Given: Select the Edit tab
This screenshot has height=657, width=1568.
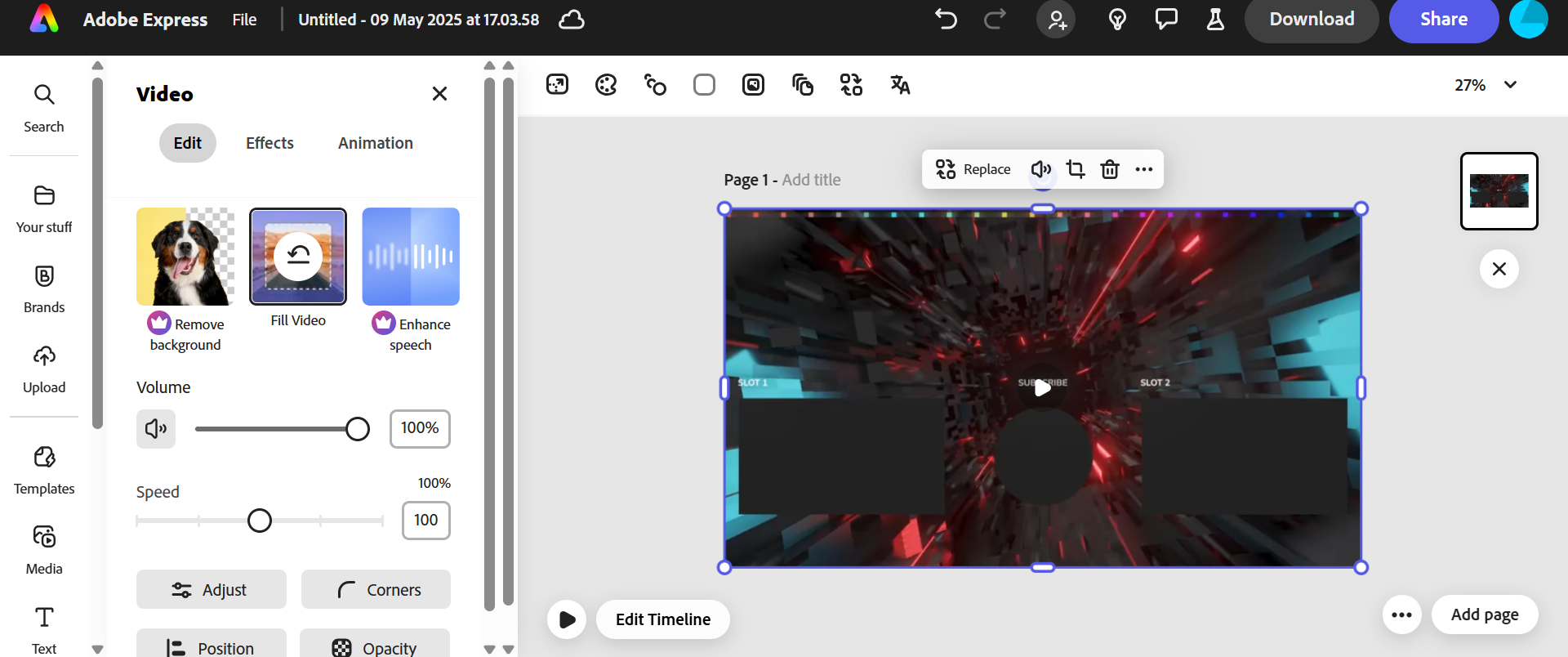Looking at the screenshot, I should [187, 143].
